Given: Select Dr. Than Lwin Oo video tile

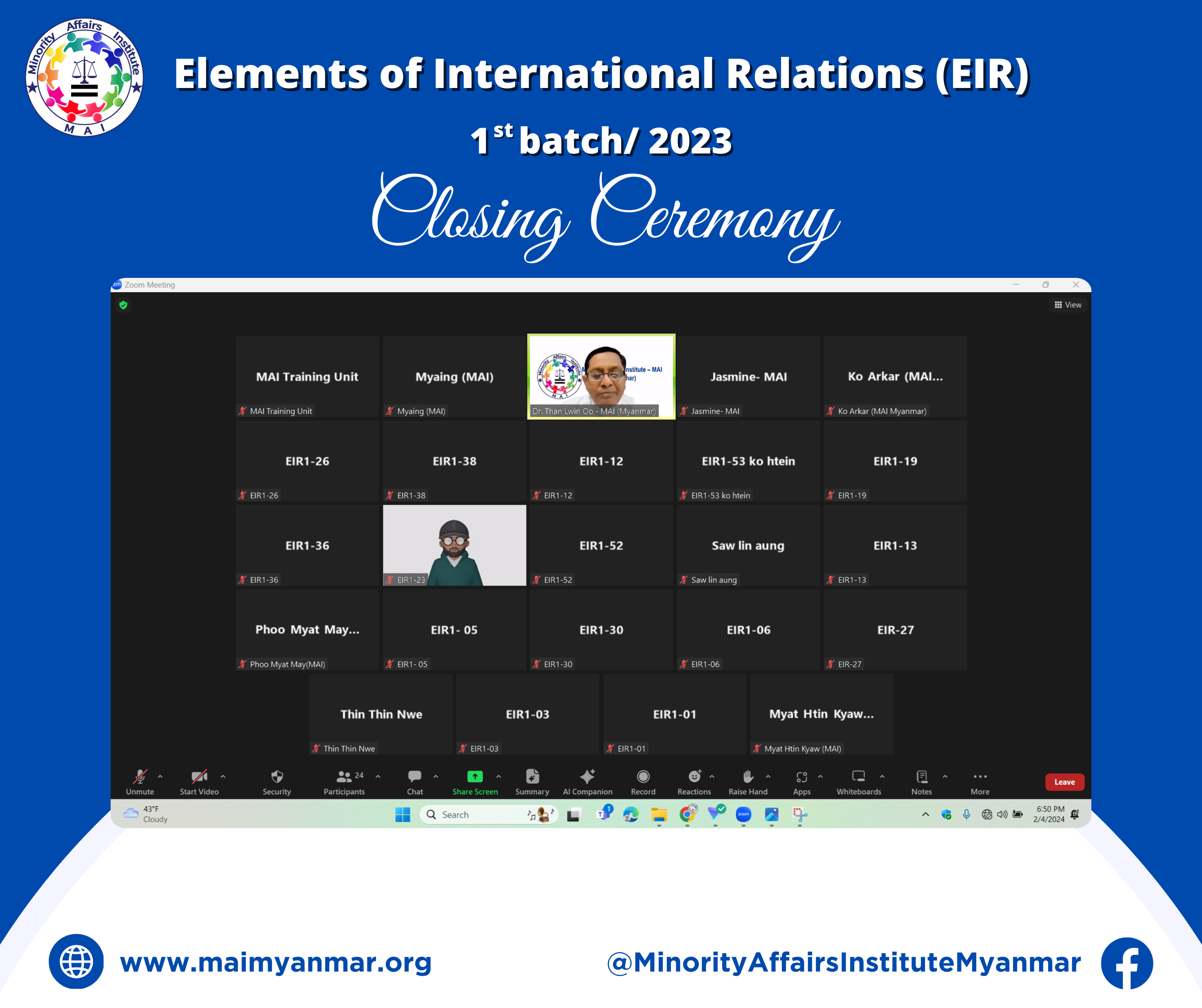Looking at the screenshot, I should click(x=601, y=376).
